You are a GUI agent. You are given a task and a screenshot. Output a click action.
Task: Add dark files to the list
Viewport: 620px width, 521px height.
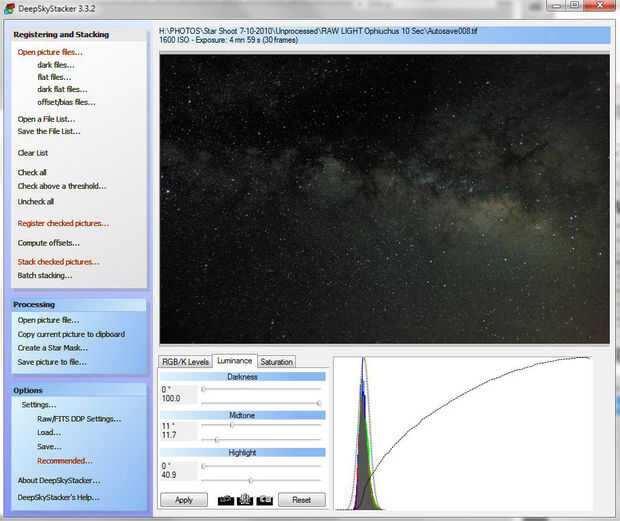point(55,65)
